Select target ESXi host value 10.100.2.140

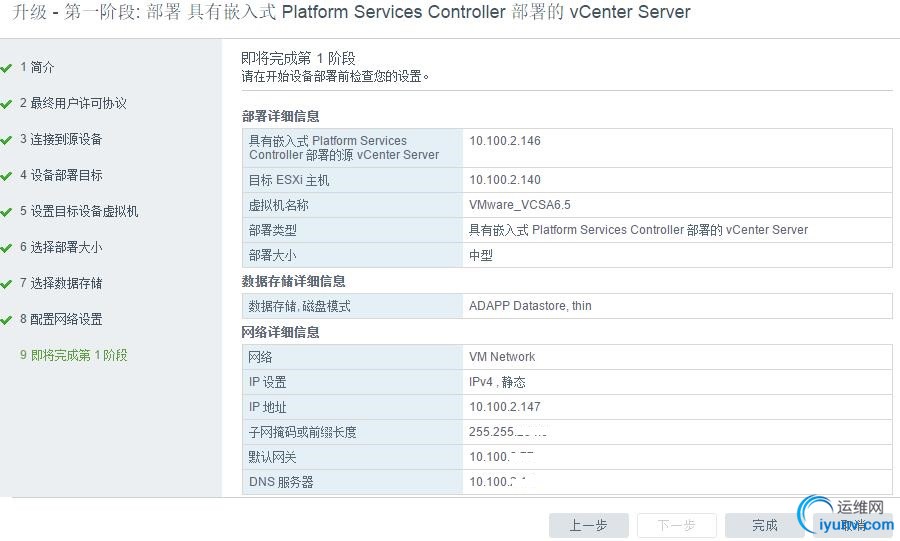pos(505,180)
